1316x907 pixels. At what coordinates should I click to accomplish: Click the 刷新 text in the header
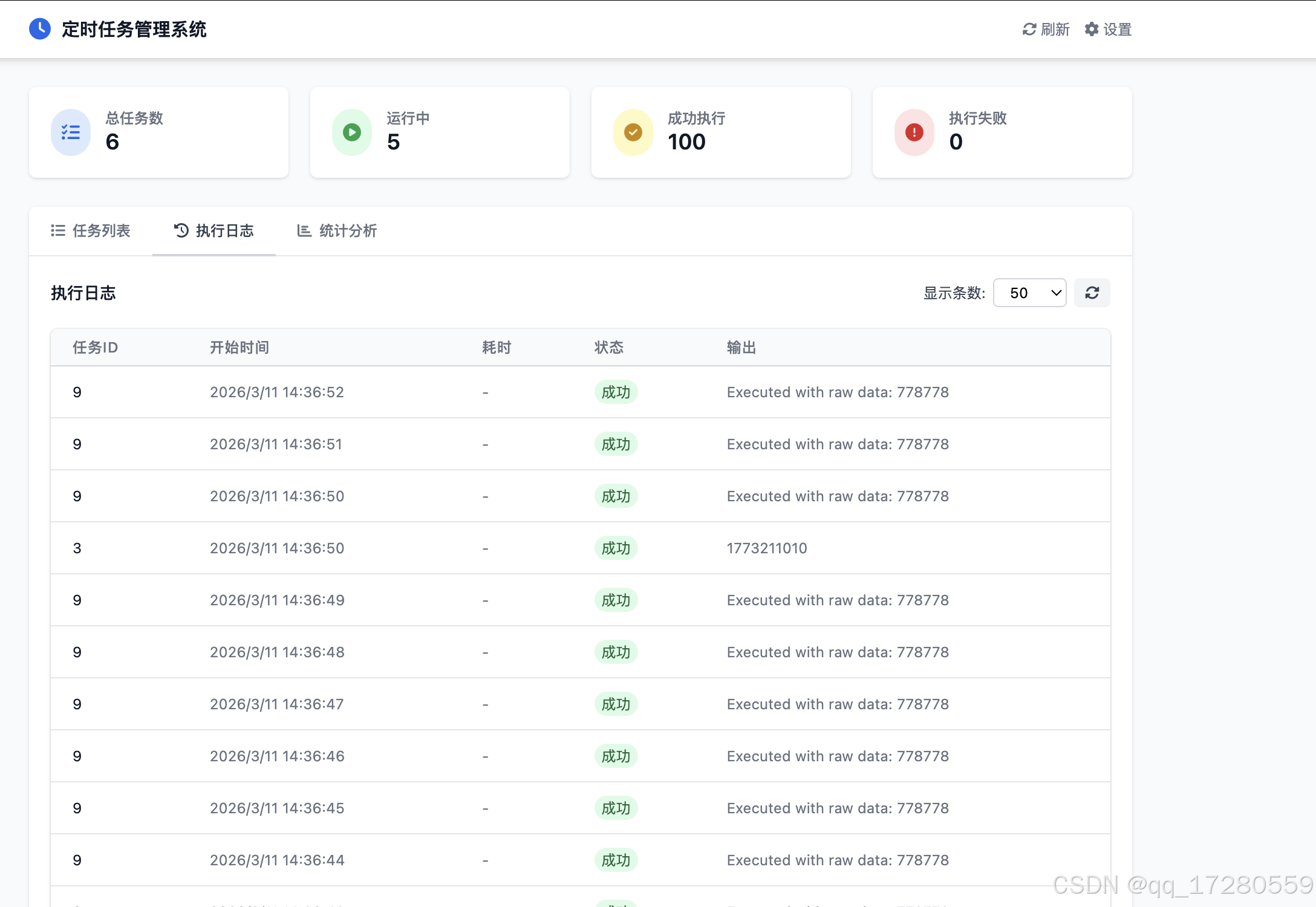tap(1055, 29)
